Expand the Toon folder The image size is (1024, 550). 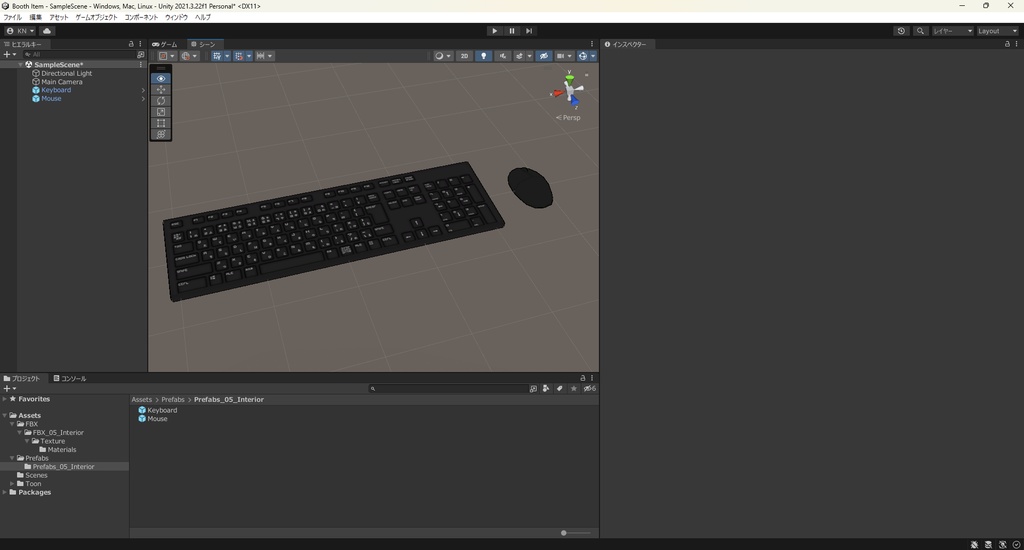pos(12,484)
